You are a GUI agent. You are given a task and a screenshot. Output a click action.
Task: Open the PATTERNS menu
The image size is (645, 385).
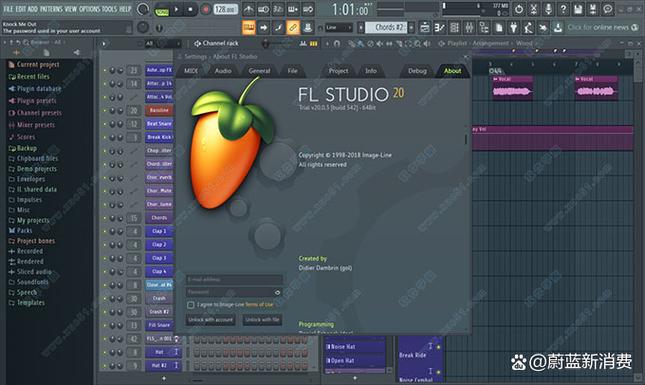(x=51, y=9)
